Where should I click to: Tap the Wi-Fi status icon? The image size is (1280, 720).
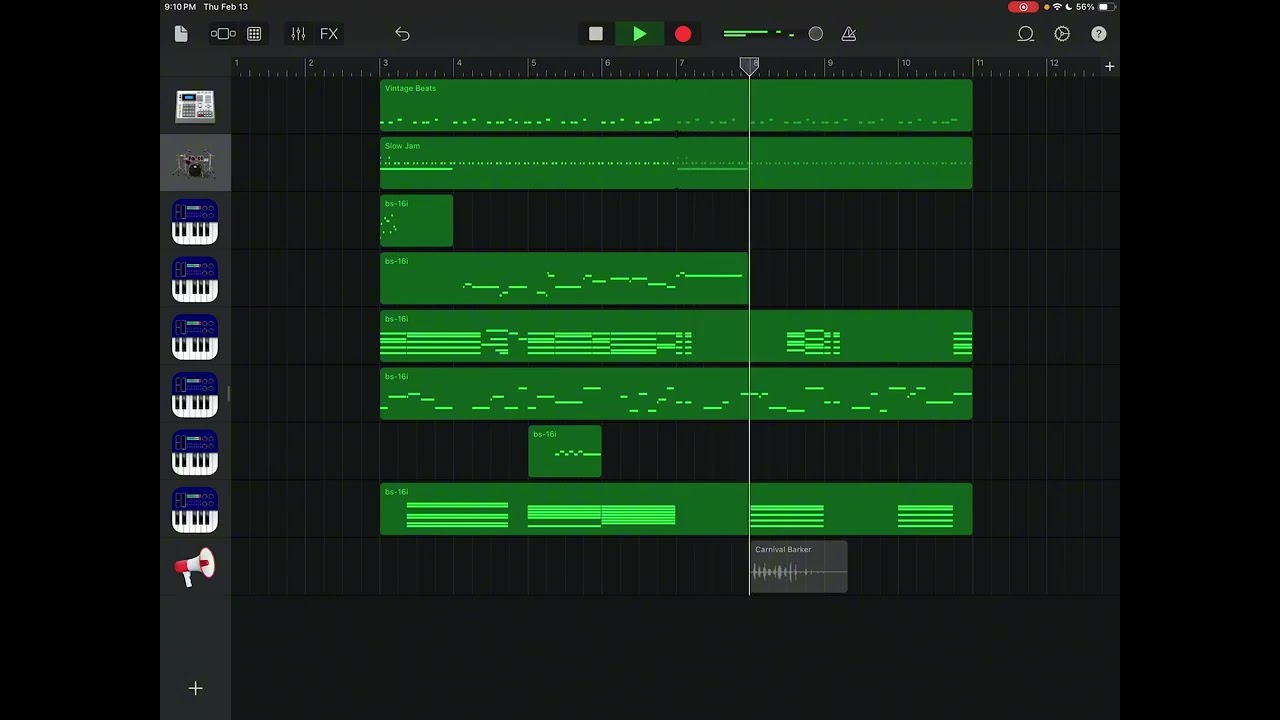[1057, 7]
